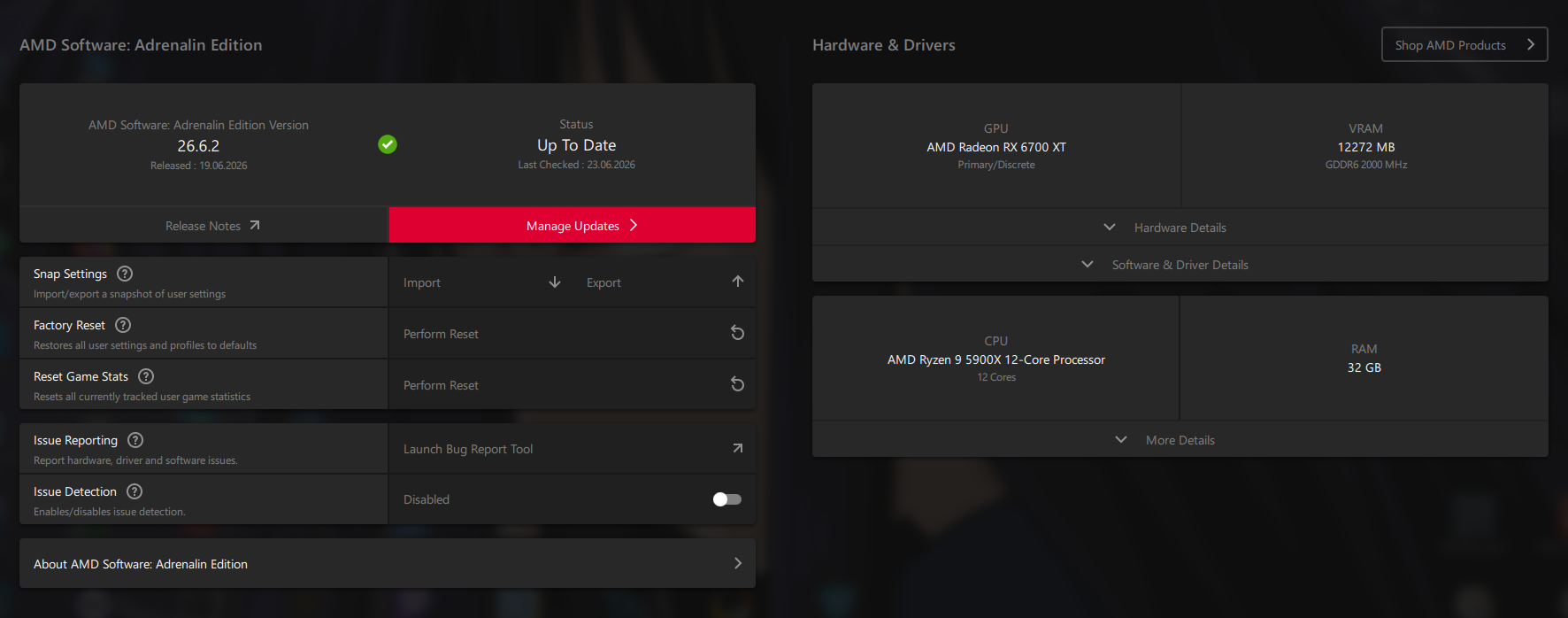The width and height of the screenshot is (1568, 618).
Task: Click 'Restores all user settings and profiles to defaults'
Action: 145,345
